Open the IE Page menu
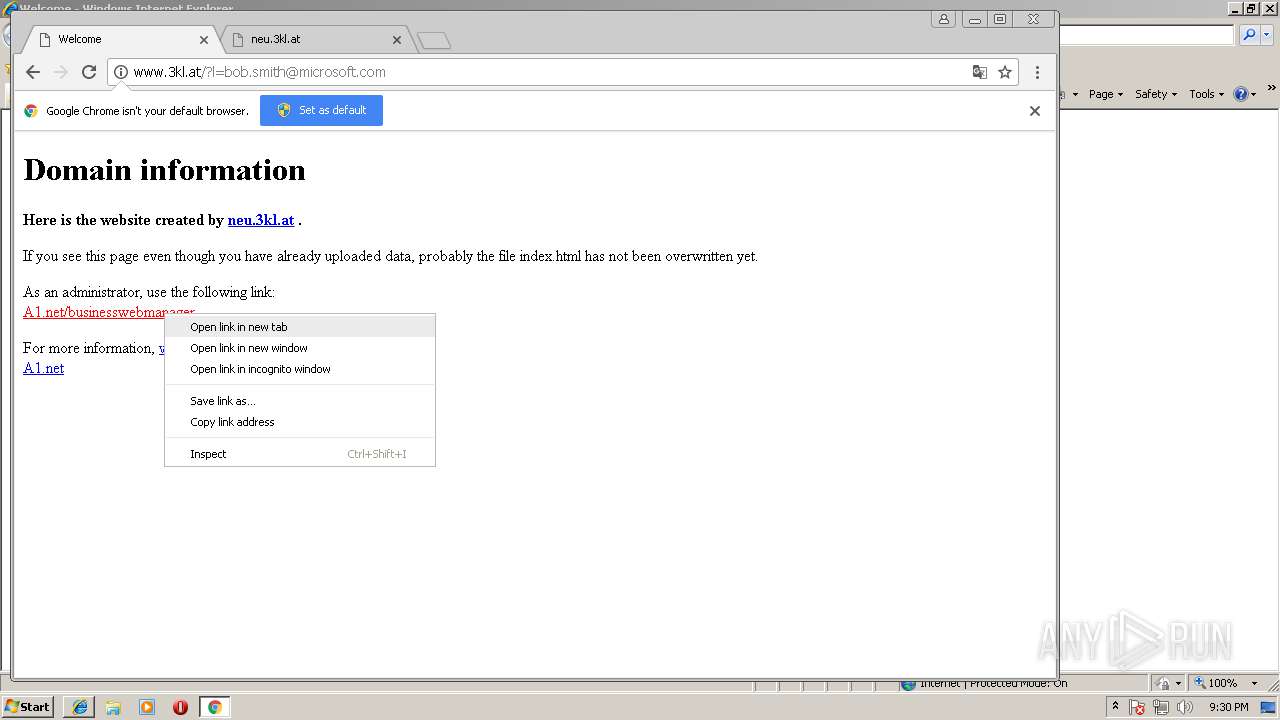The height and width of the screenshot is (720, 1280). [1105, 94]
